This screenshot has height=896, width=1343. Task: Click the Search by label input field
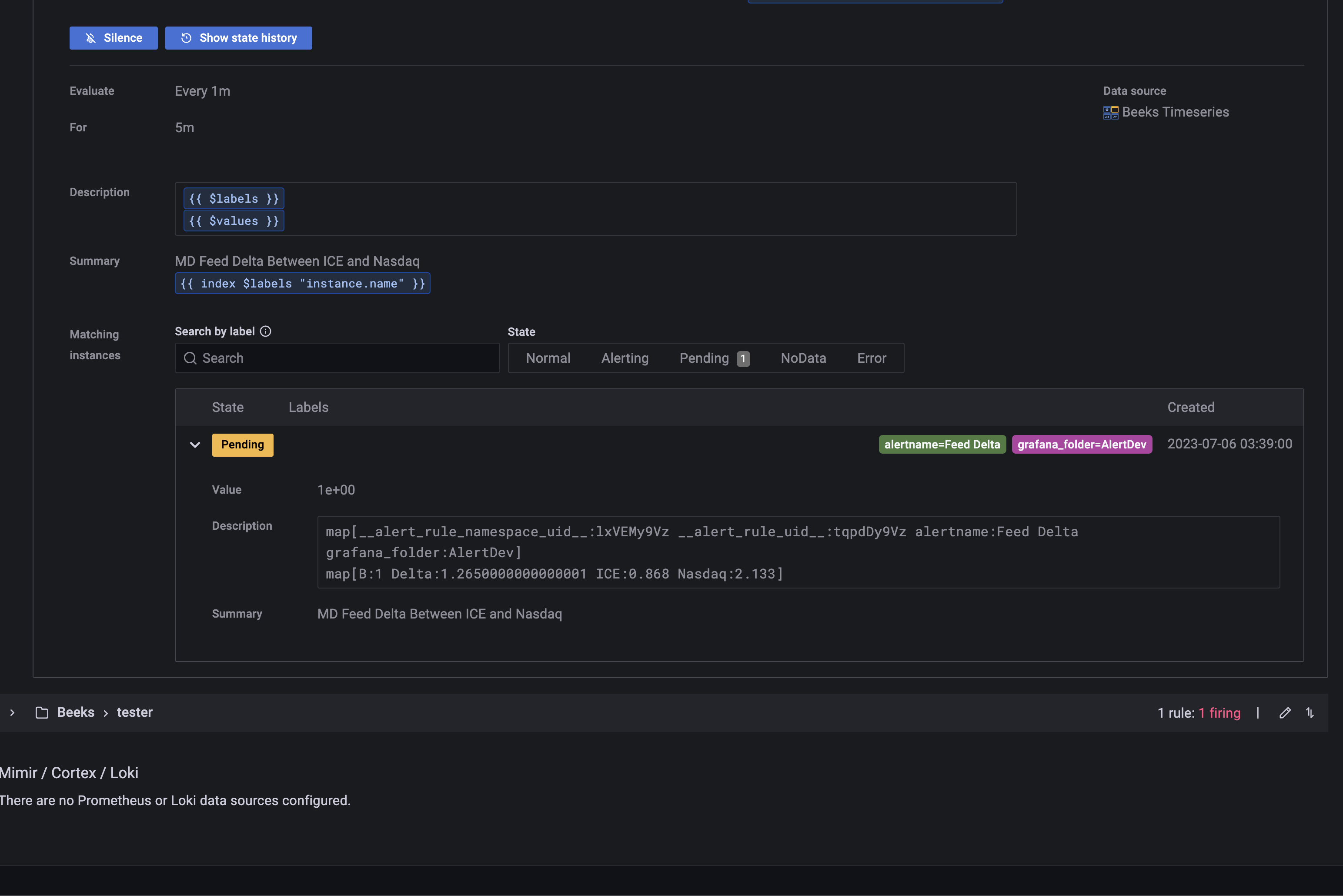pyautogui.click(x=348, y=358)
